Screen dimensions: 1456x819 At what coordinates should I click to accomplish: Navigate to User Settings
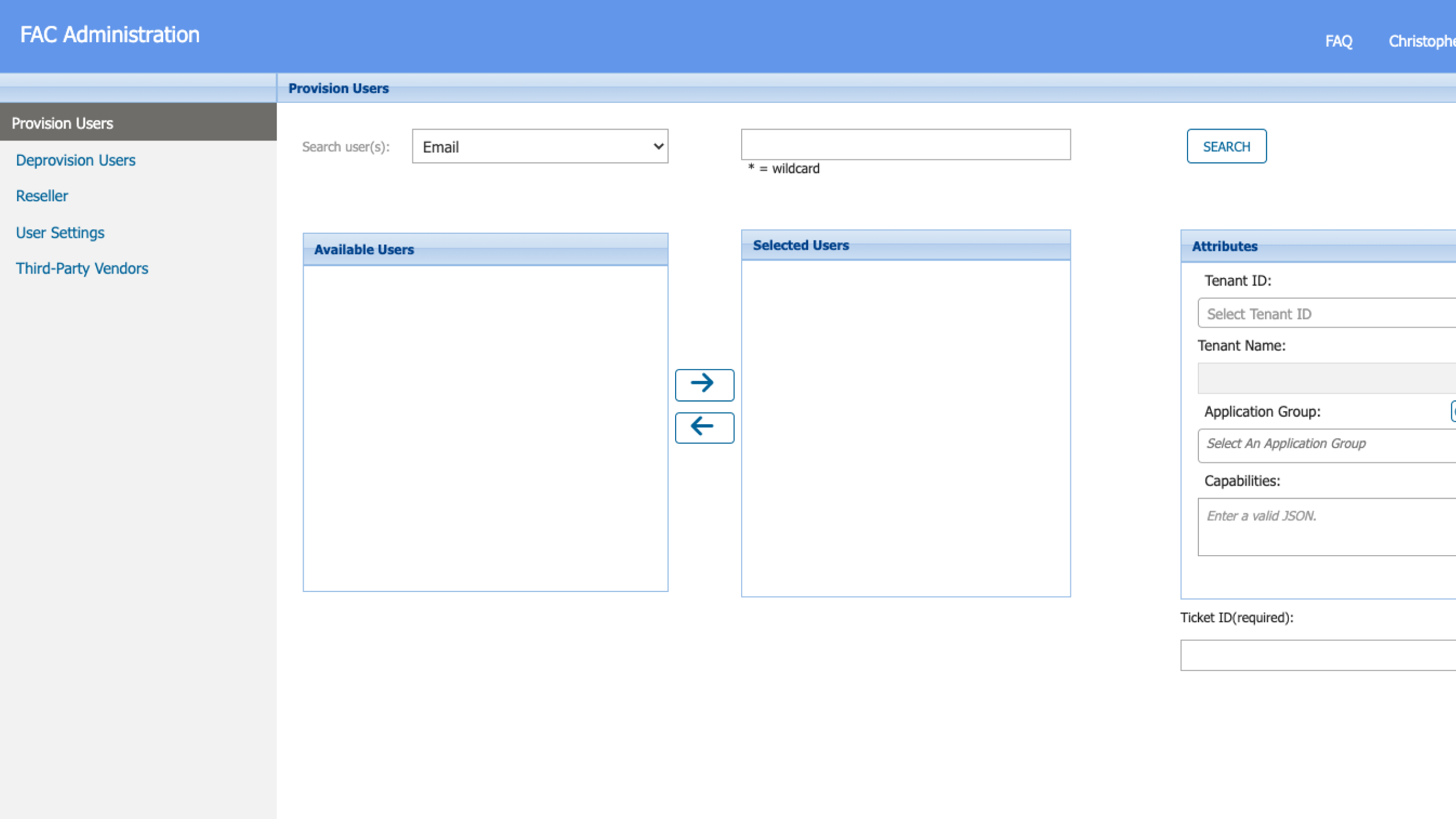click(60, 233)
